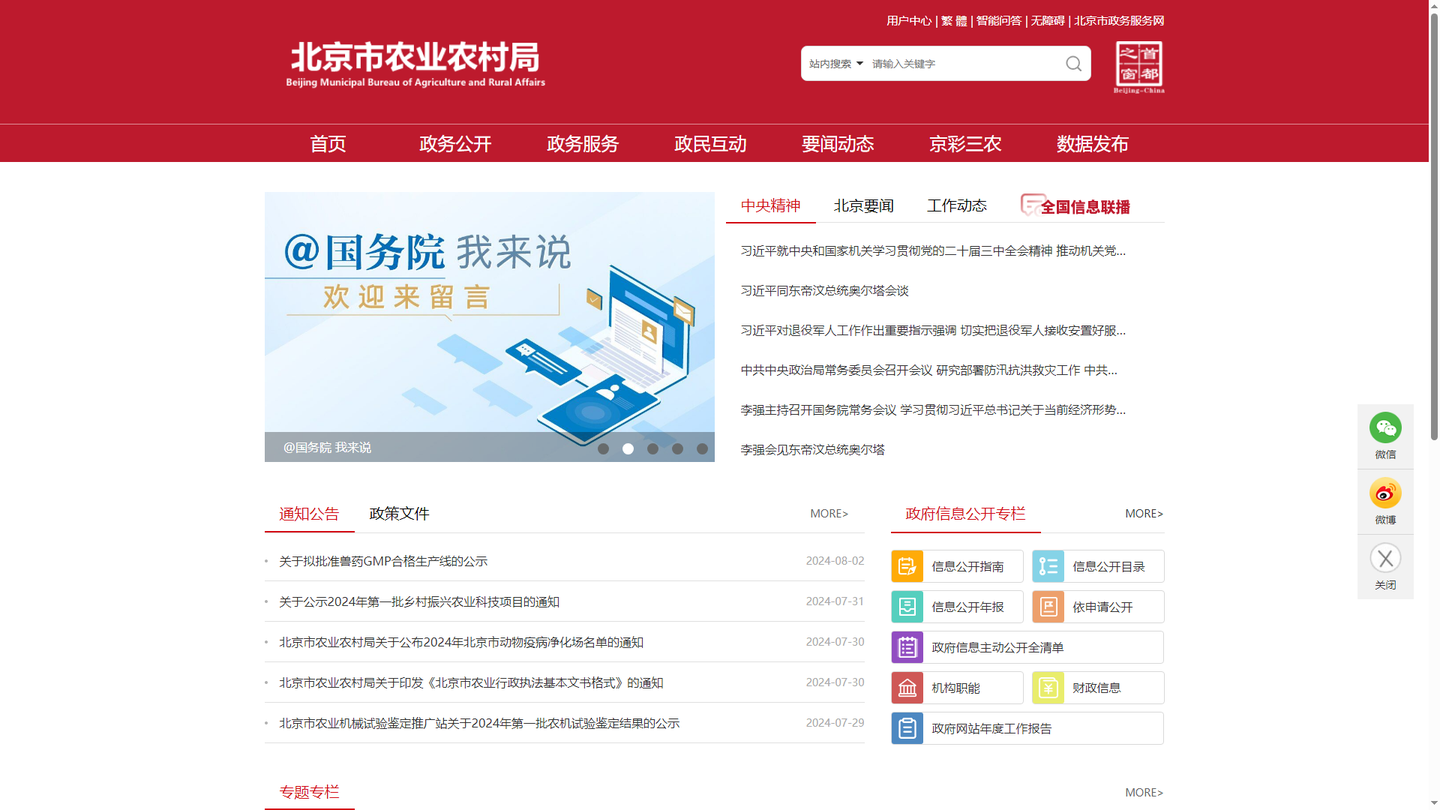Select the fifth carousel dot
The image size is (1440, 810).
702,449
